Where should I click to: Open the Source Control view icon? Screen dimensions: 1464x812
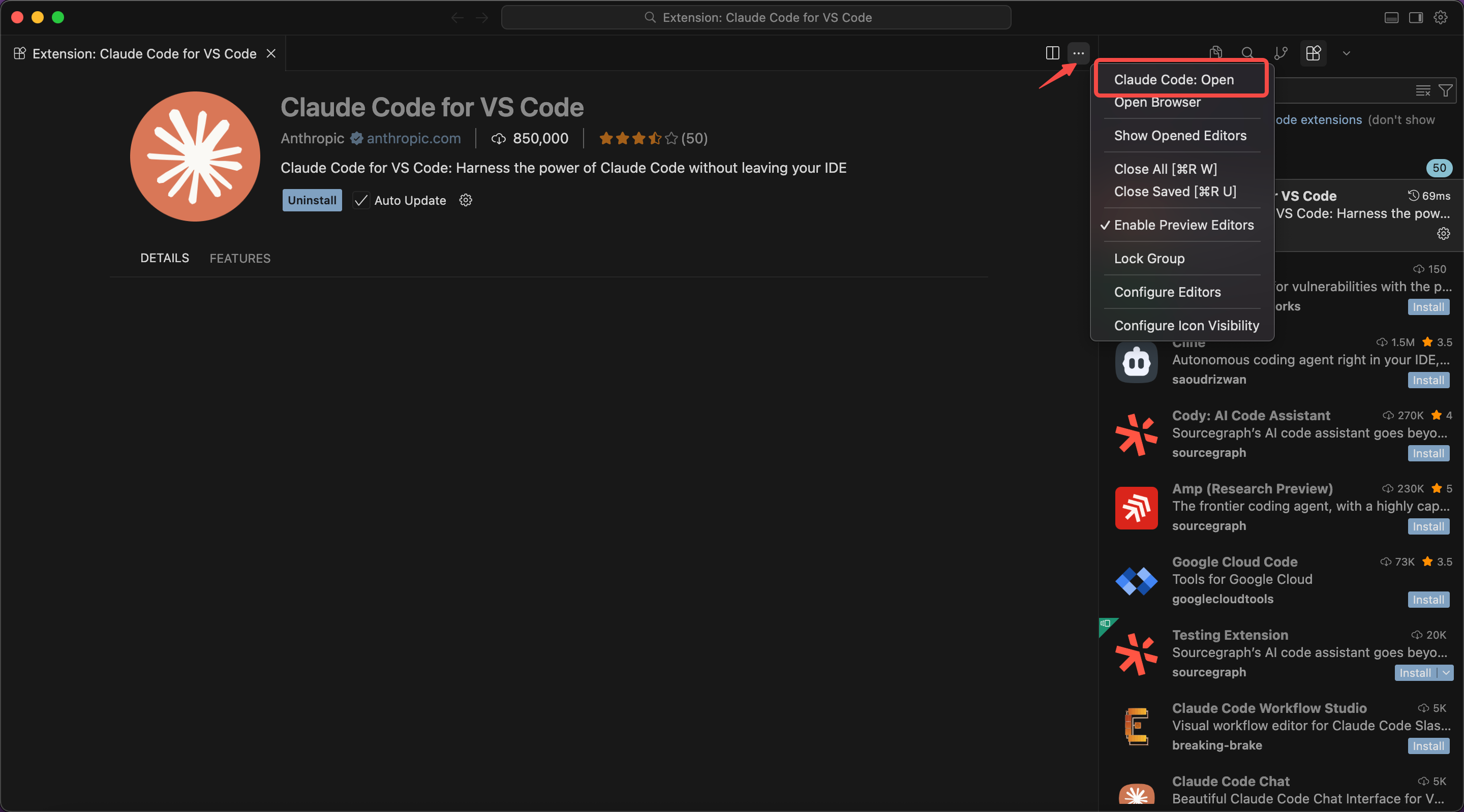pyautogui.click(x=1280, y=53)
